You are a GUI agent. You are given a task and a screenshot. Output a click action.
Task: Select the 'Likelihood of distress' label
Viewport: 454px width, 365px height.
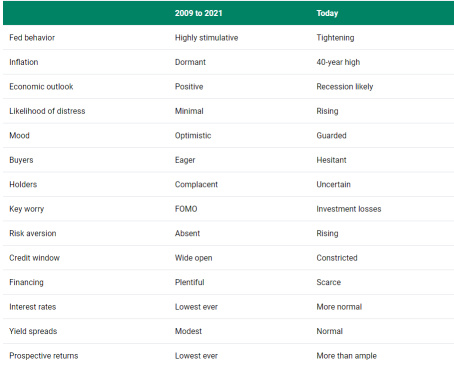47,111
